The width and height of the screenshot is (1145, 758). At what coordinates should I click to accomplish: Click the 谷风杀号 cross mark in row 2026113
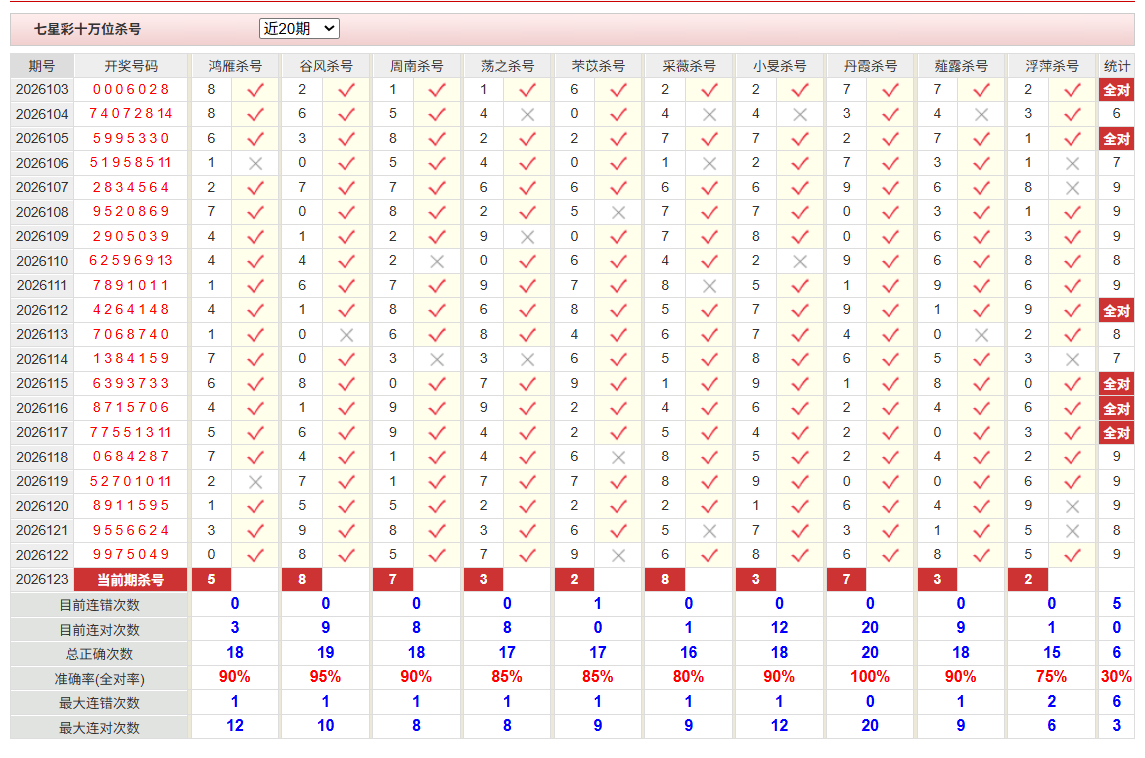(x=346, y=335)
